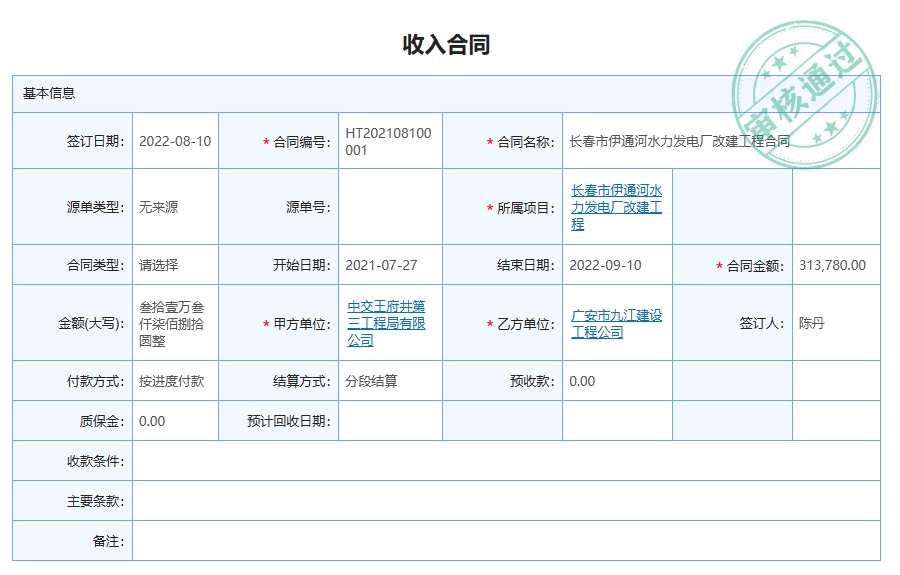Image resolution: width=900 pixels, height=575 pixels.
Task: Open the 中交王府井第三工程局有限公司 company link
Action: pos(386,323)
